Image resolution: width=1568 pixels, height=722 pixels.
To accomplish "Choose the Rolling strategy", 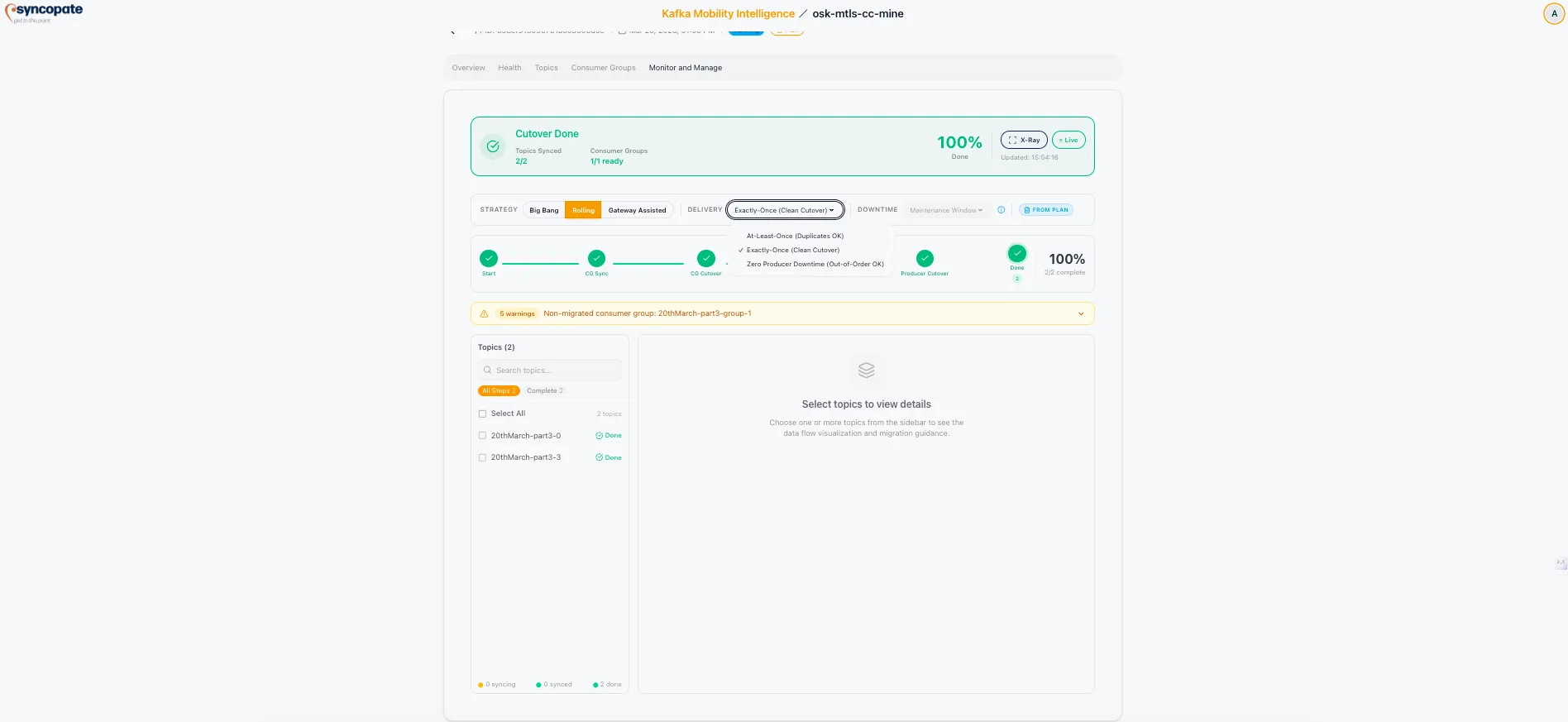I will [583, 210].
